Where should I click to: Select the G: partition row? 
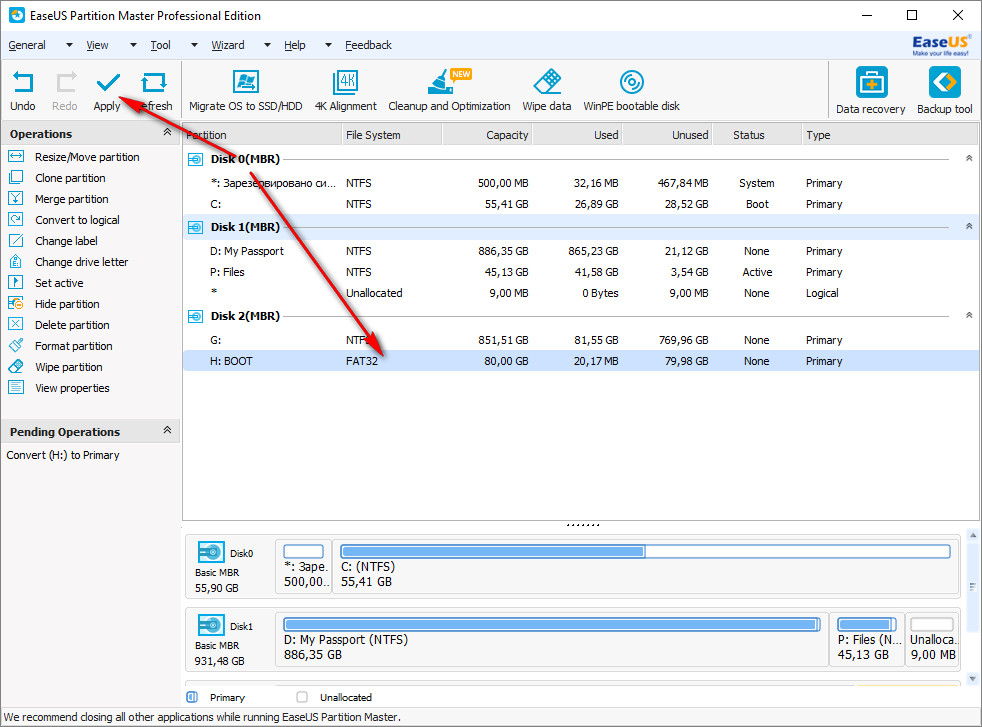tap(581, 340)
